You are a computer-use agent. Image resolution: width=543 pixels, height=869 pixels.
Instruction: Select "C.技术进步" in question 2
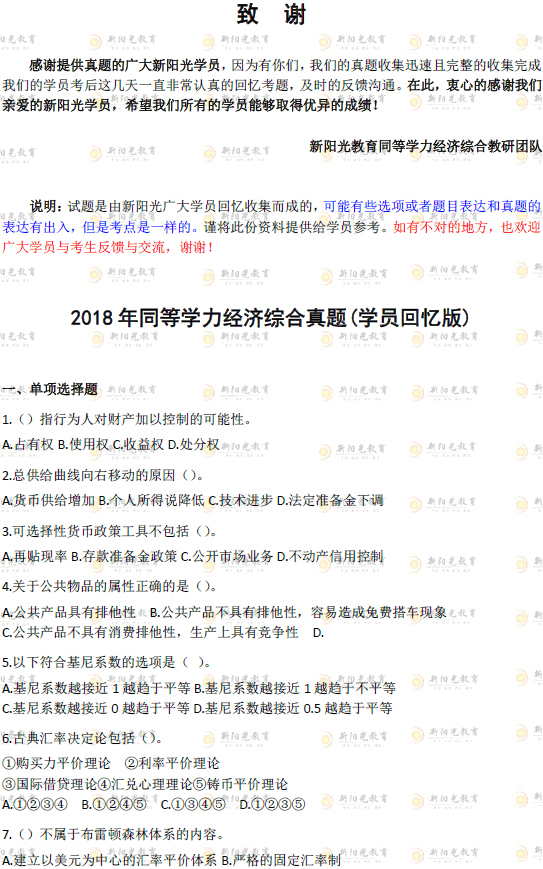240,500
